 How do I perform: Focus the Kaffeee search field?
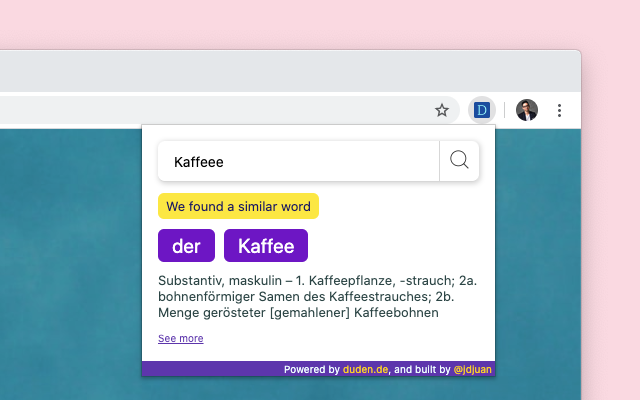click(299, 161)
